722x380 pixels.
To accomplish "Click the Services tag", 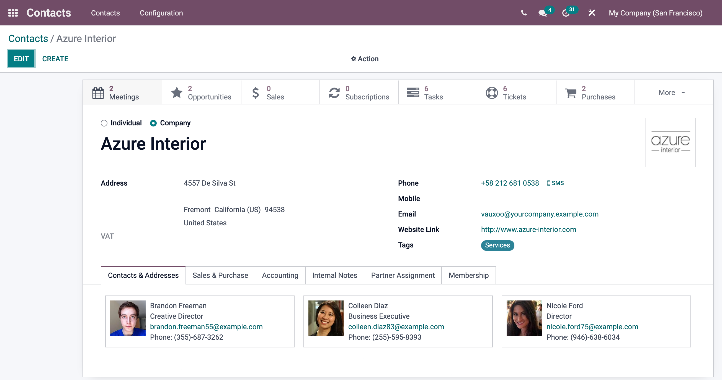I will pyautogui.click(x=497, y=246).
